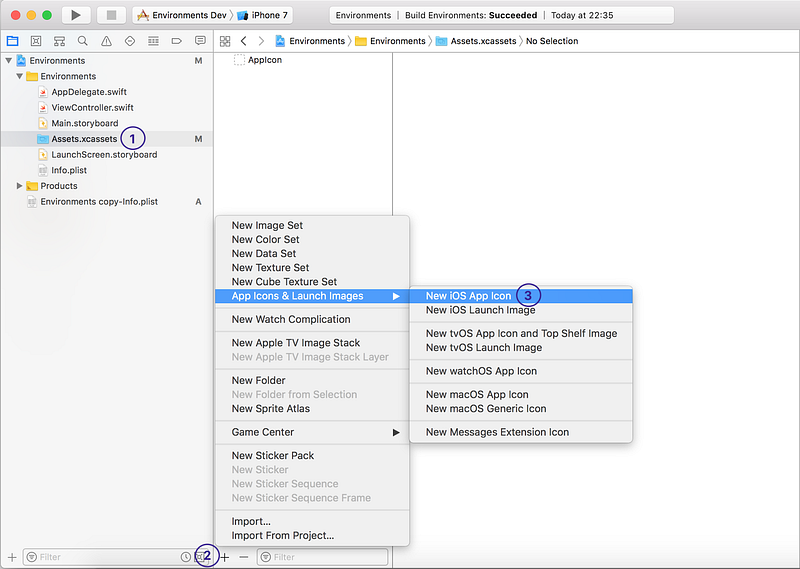Go back in editor history

(244, 41)
